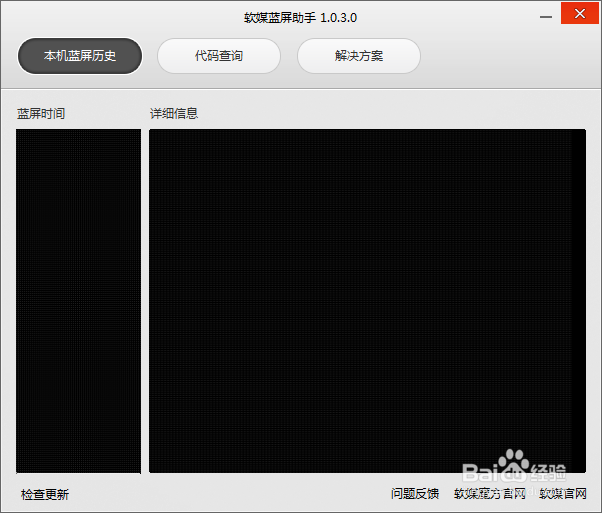The width and height of the screenshot is (602, 513).
Task: Select the 解决方案 tab
Action: [359, 56]
